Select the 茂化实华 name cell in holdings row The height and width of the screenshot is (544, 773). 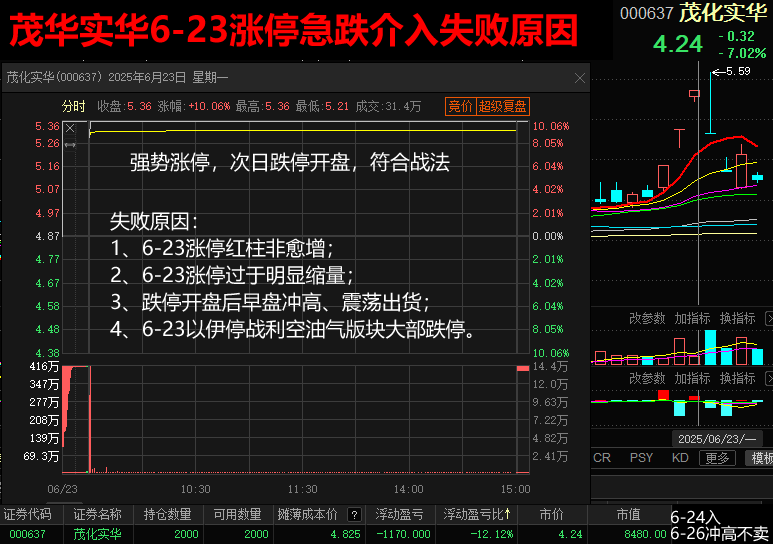98,534
